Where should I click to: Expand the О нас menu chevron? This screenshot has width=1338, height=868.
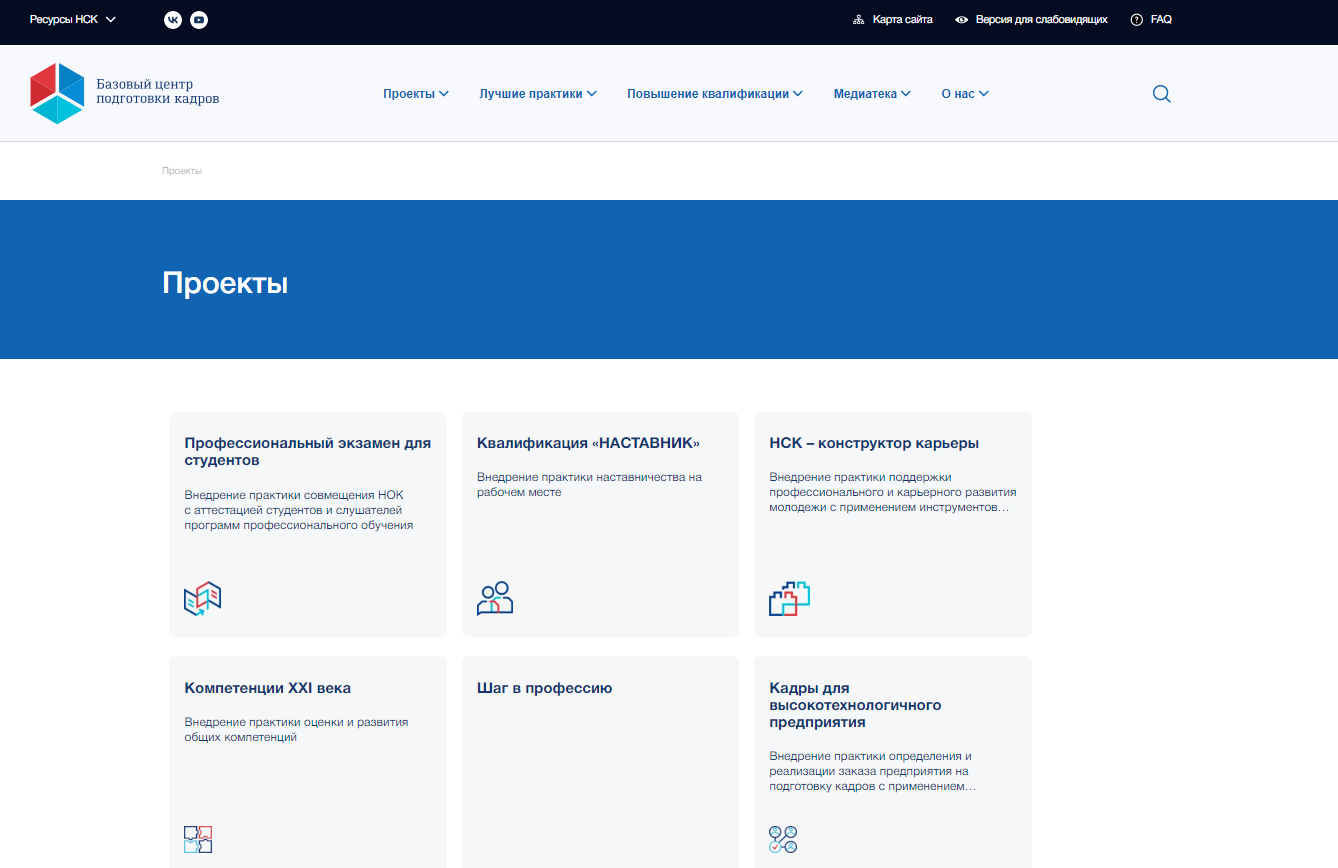point(984,94)
